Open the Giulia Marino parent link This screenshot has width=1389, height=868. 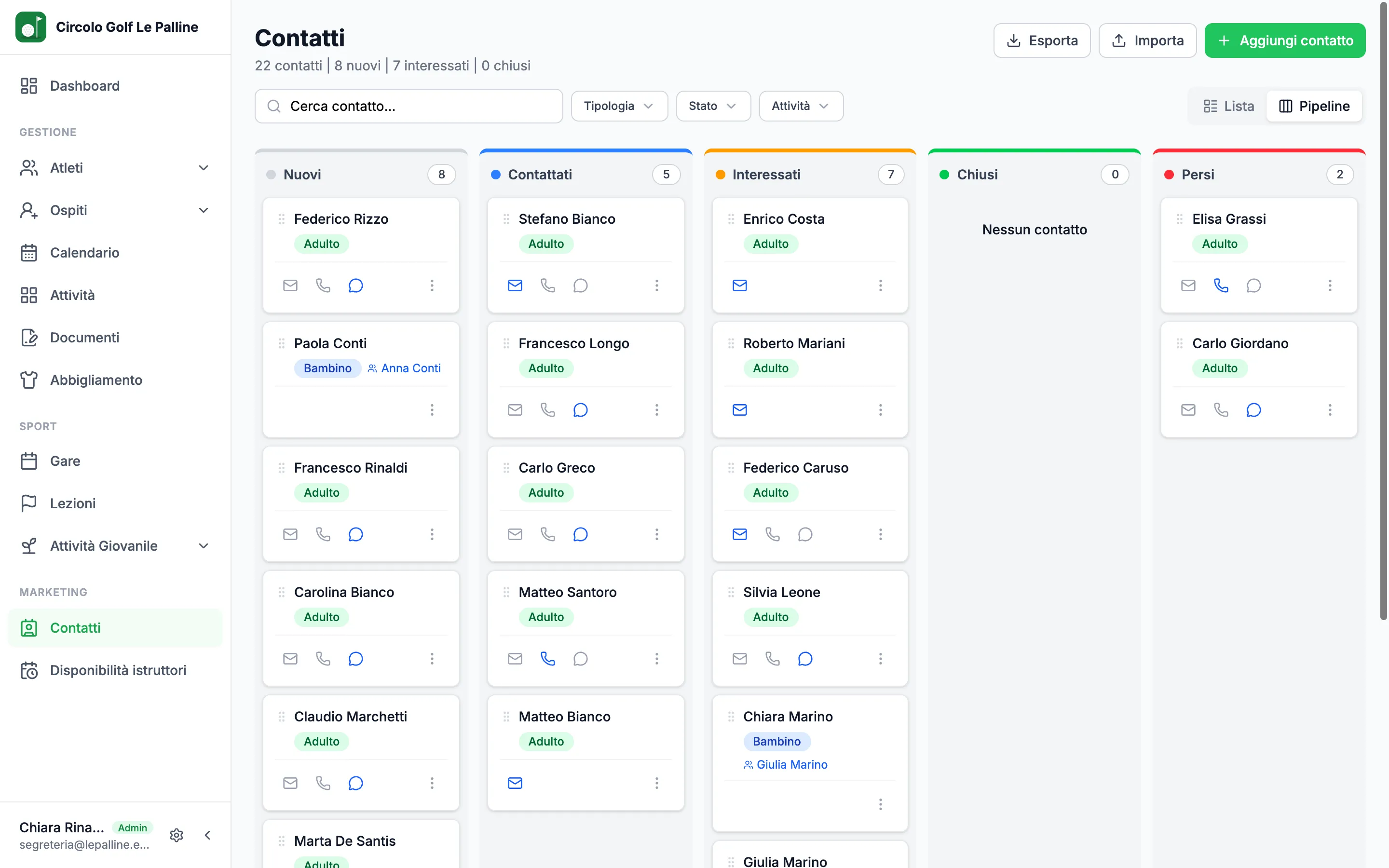point(785,765)
